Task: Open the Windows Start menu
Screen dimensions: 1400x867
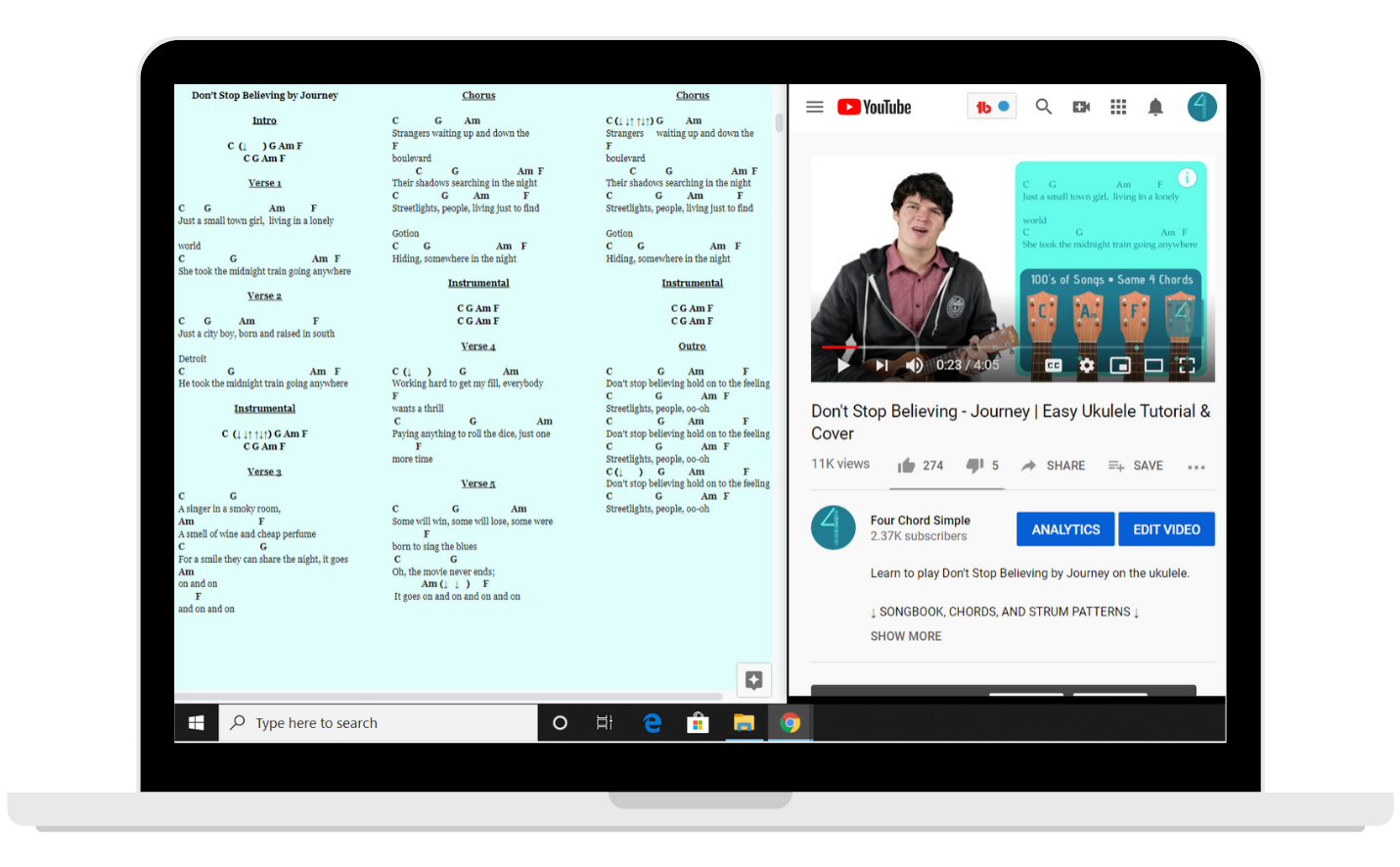Action: click(196, 723)
